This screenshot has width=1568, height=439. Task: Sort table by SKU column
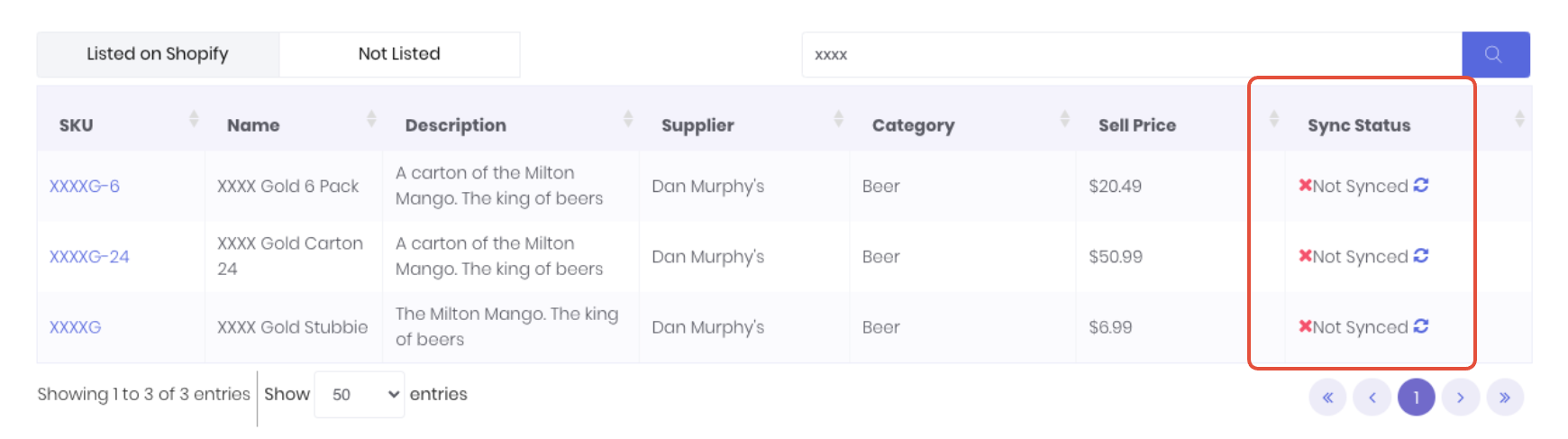point(77,125)
